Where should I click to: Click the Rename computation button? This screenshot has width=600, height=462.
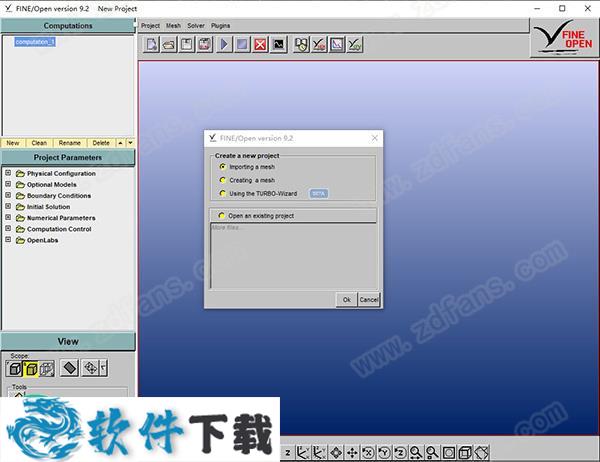click(70, 143)
